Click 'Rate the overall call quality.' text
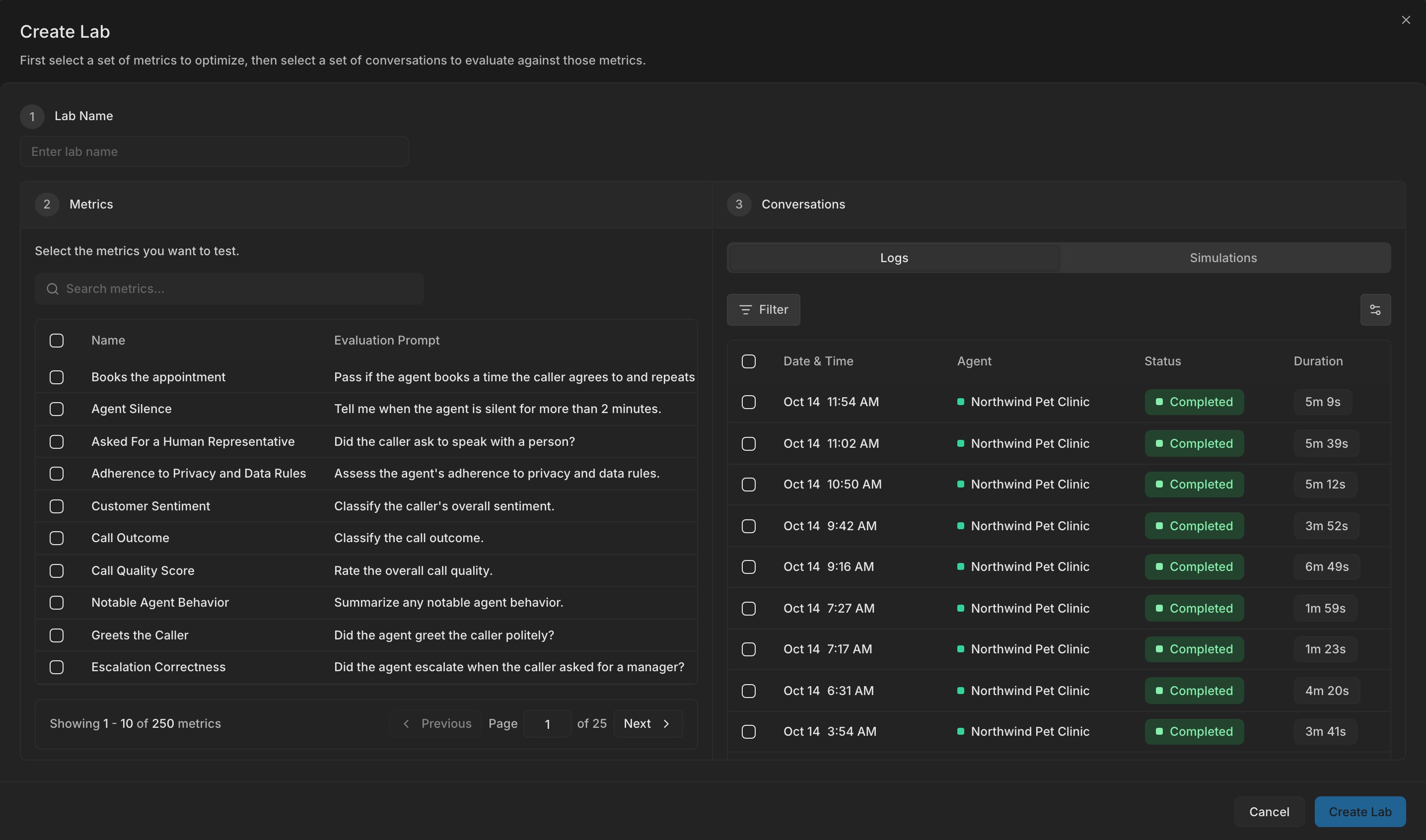The height and width of the screenshot is (840, 1426). tap(413, 570)
